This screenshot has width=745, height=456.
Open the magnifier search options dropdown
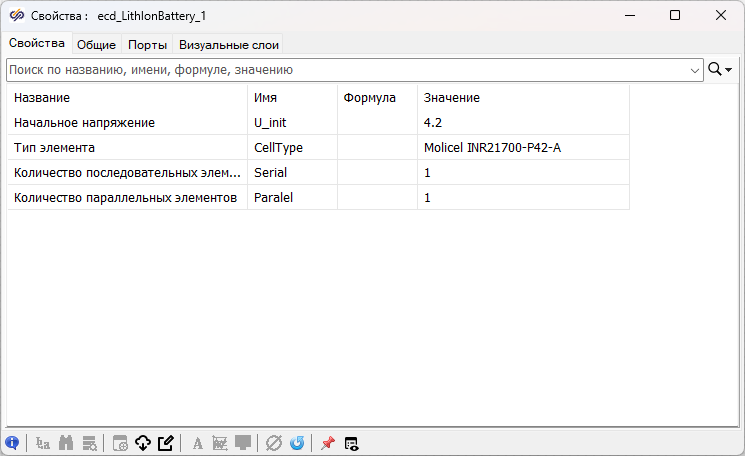pos(720,70)
